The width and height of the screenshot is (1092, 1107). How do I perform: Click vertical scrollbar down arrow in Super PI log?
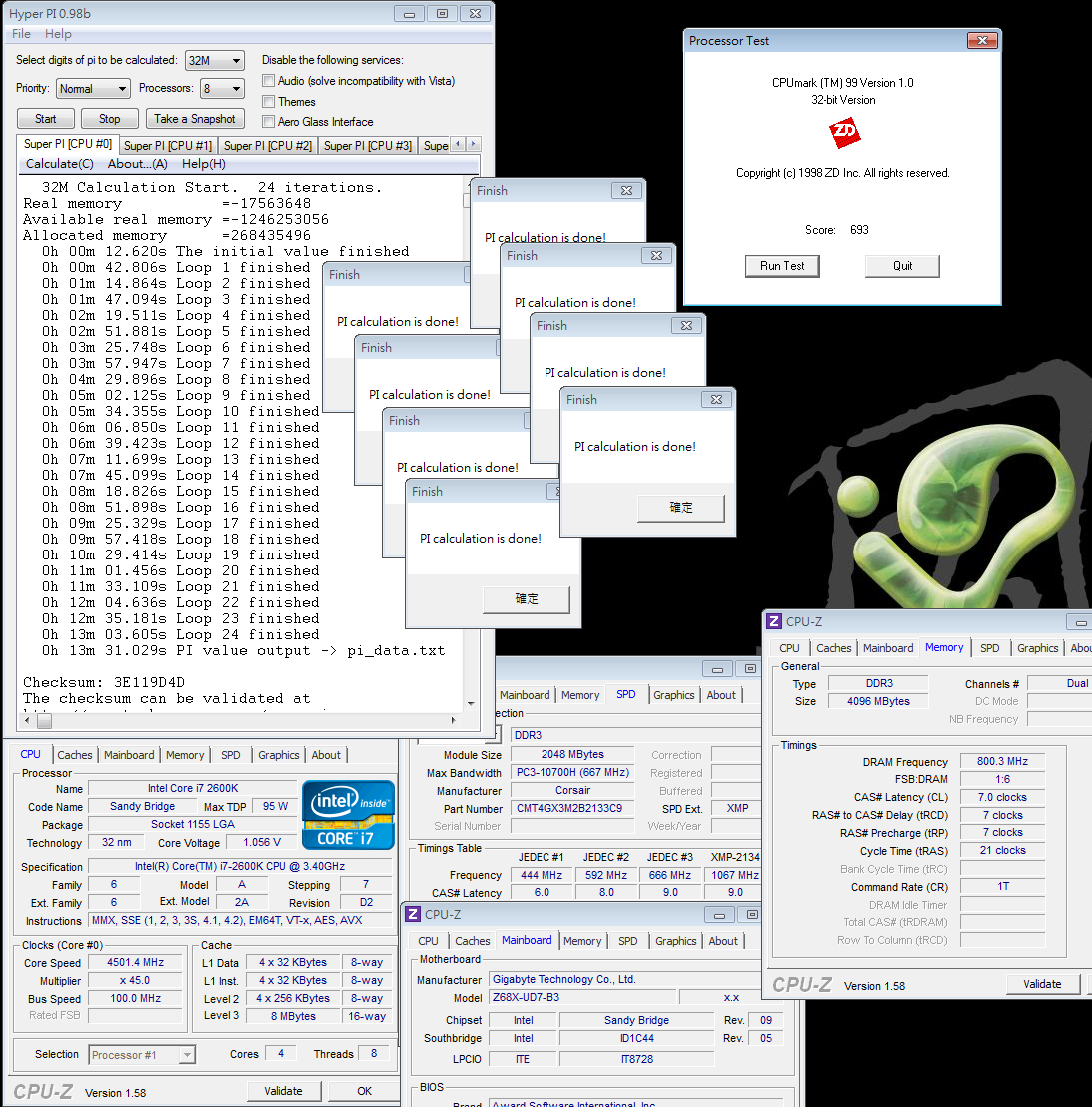pyautogui.click(x=471, y=704)
